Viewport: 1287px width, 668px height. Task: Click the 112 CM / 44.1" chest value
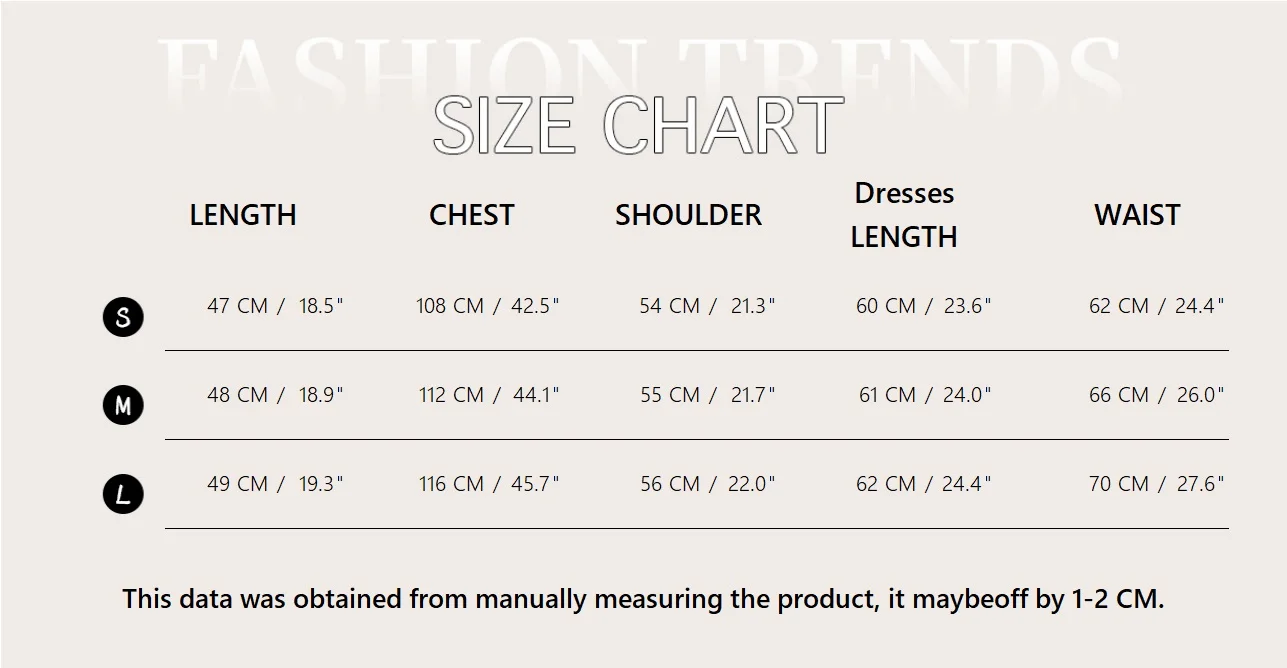[x=489, y=395]
